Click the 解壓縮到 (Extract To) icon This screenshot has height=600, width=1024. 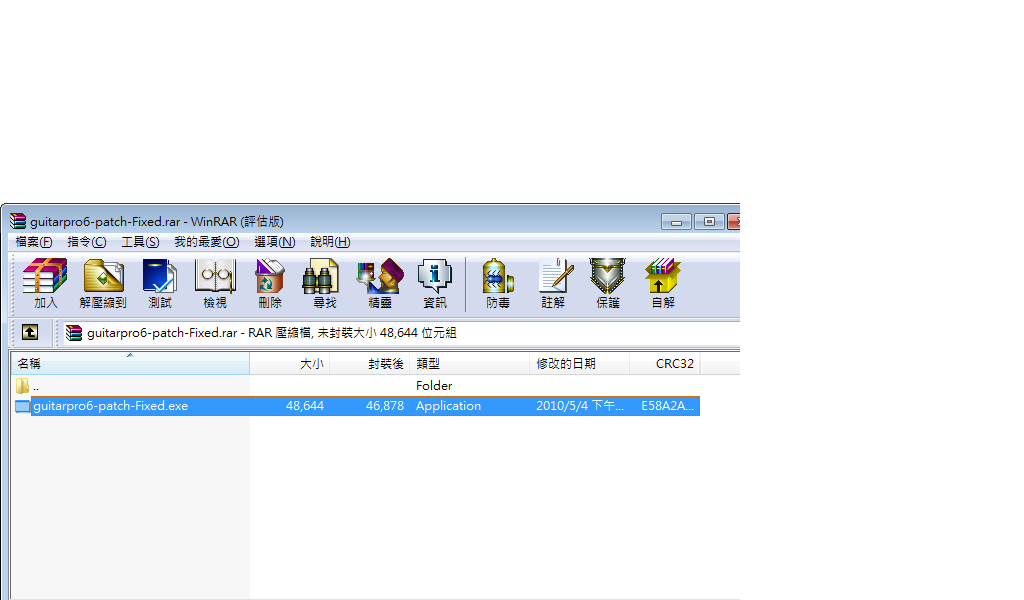point(103,283)
